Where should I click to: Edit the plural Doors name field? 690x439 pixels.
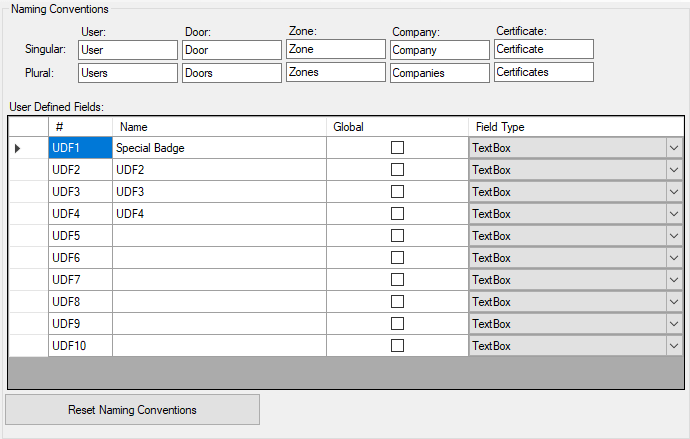(x=232, y=73)
